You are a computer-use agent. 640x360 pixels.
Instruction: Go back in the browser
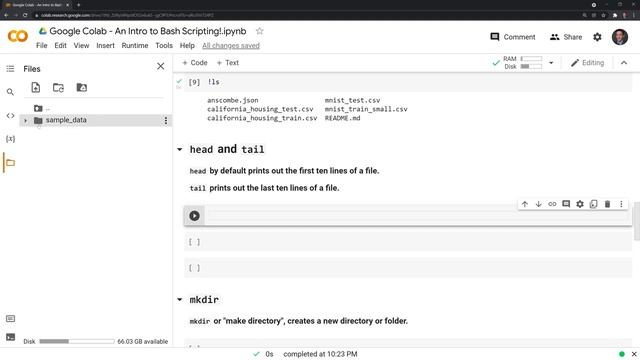(x=6, y=15)
